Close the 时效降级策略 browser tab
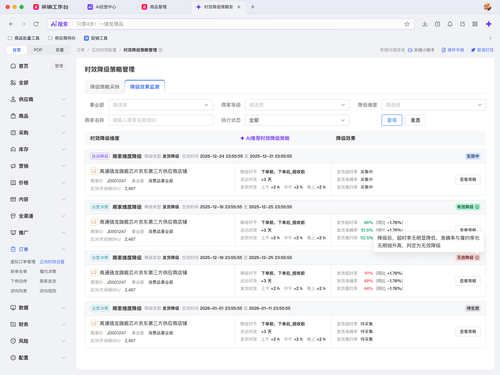Image resolution: width=500 pixels, height=375 pixels. click(239, 7)
